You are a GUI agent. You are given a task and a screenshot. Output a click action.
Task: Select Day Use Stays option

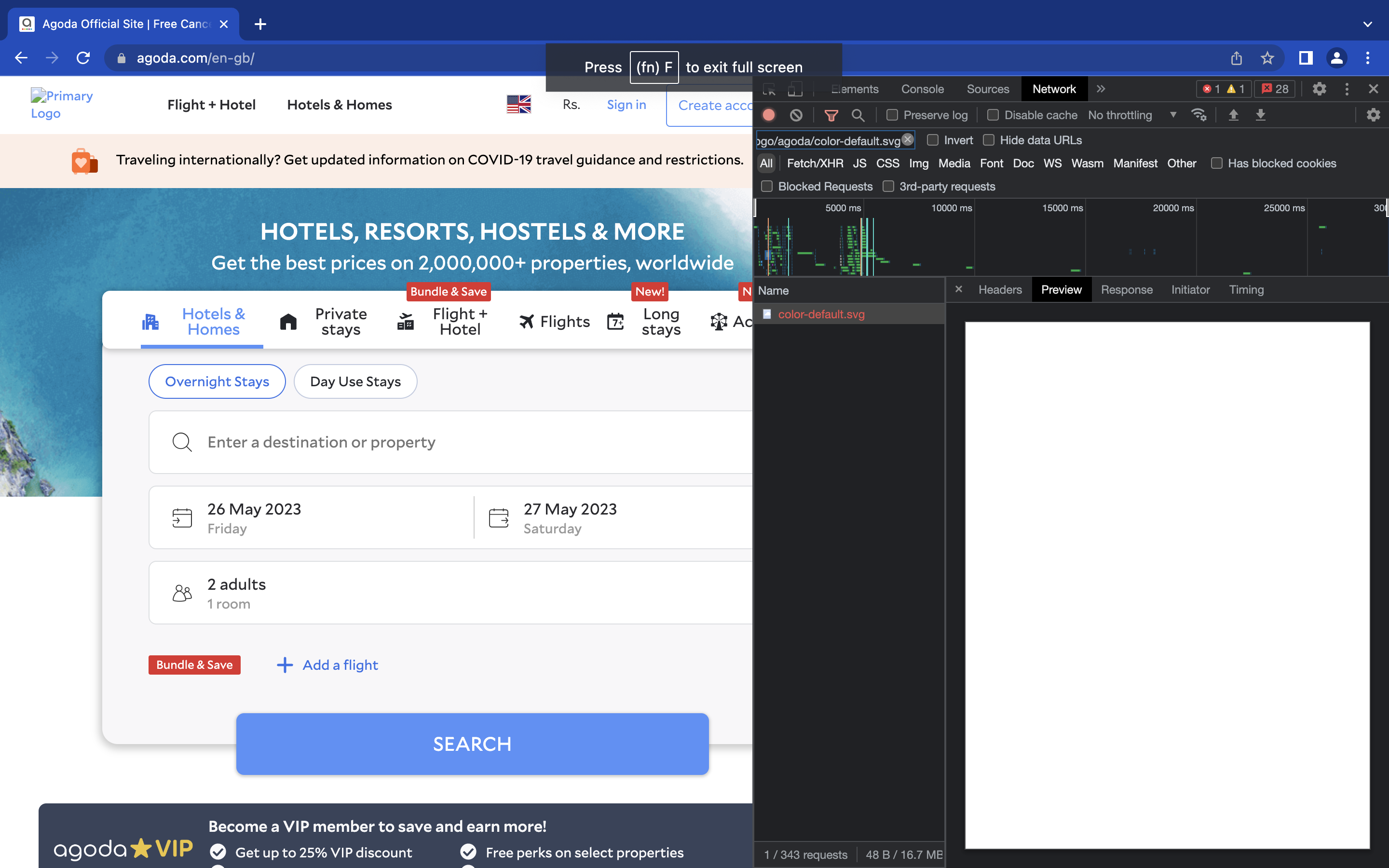(x=355, y=381)
